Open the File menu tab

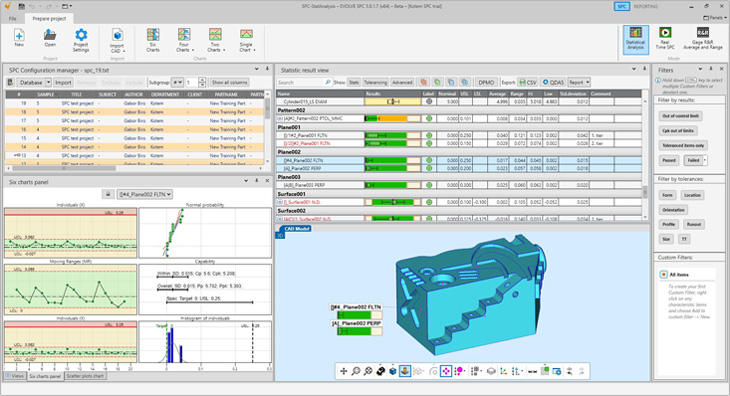click(x=13, y=19)
